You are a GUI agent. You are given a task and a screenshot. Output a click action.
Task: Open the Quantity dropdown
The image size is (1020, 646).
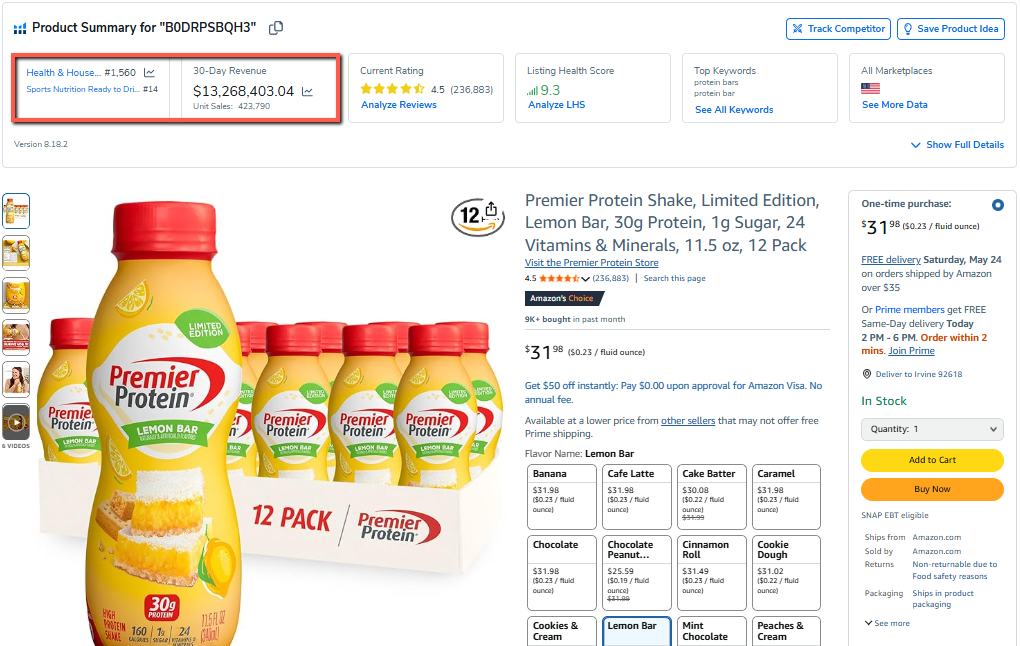(932, 429)
